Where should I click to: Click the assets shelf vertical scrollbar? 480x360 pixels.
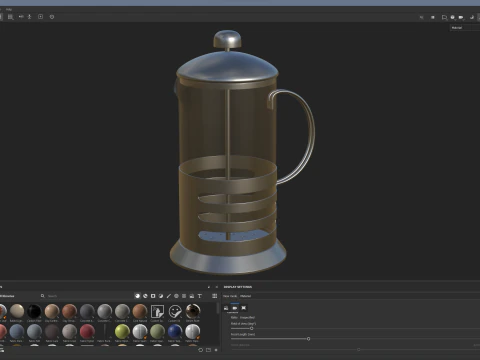pyautogui.click(x=218, y=308)
